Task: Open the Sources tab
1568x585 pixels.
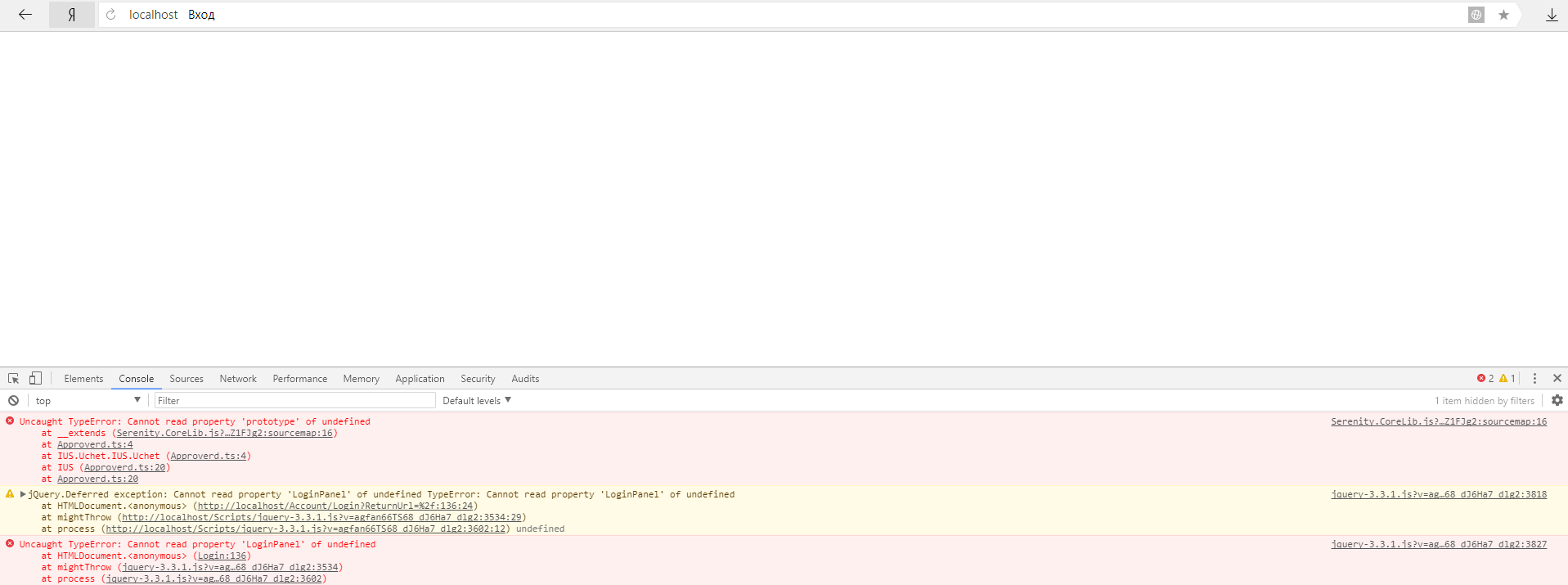Action: [186, 379]
